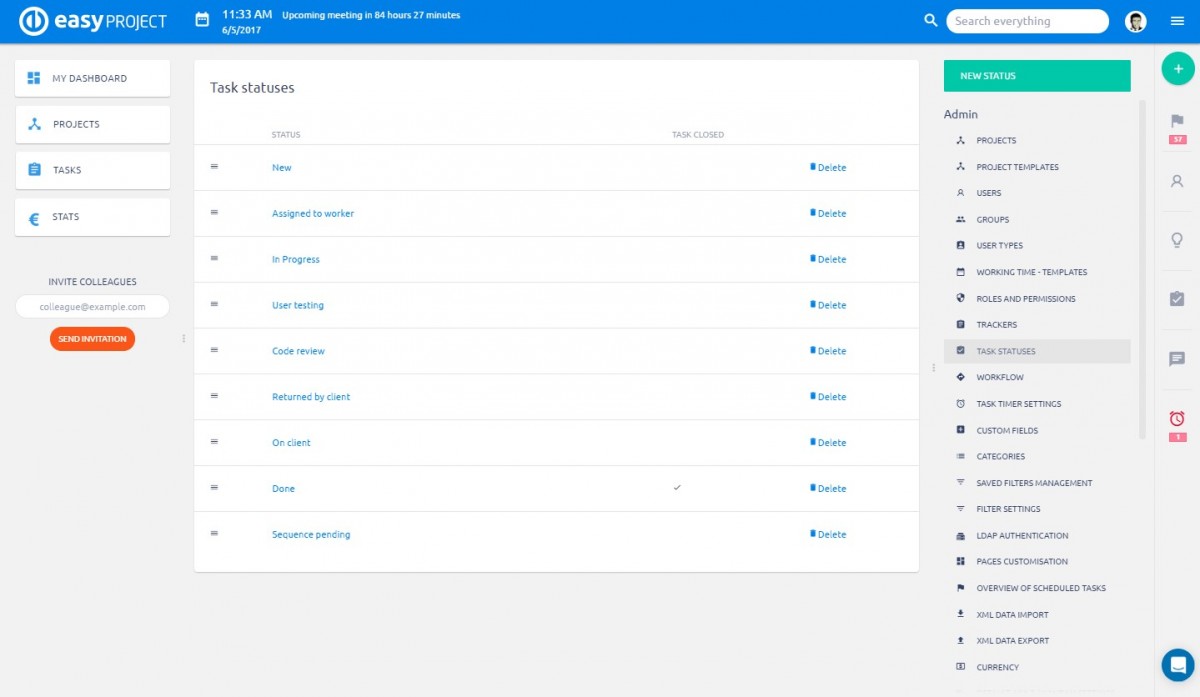Click the colleague email input field
This screenshot has height=697, width=1200.
pos(92,307)
